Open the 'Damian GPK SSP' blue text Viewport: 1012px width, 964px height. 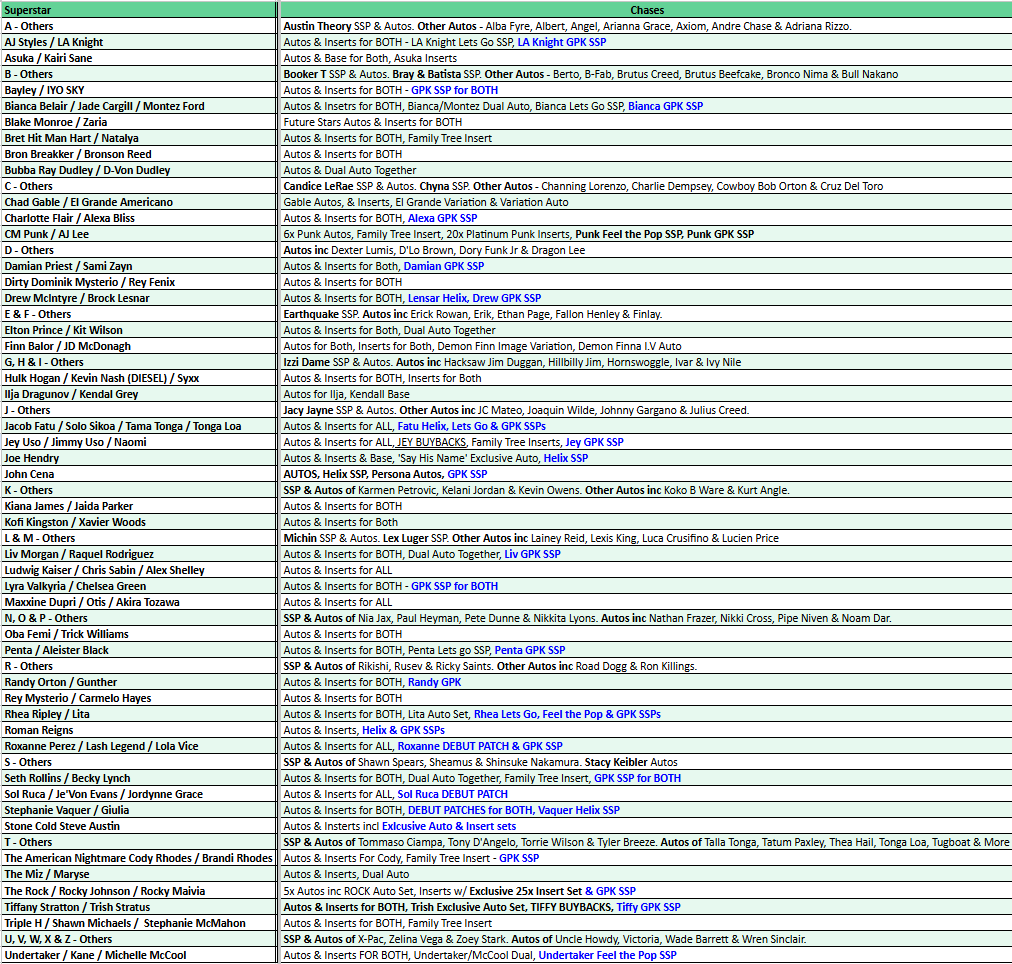point(444,266)
